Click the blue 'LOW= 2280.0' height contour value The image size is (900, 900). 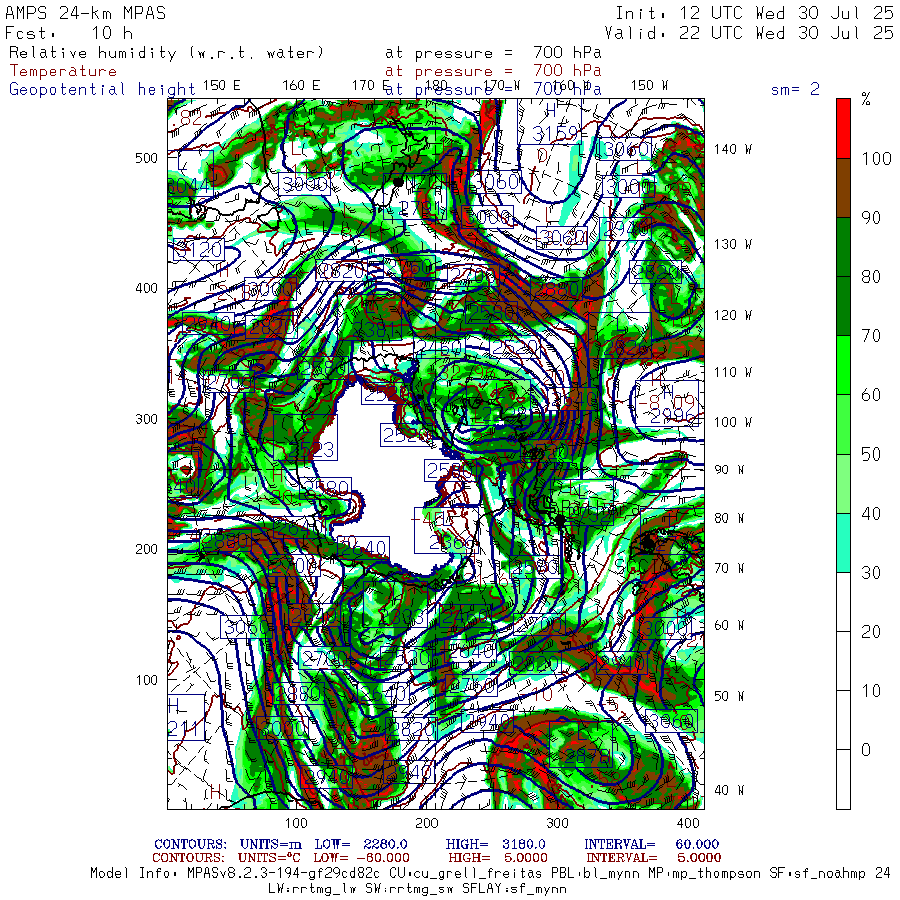pos(361,844)
